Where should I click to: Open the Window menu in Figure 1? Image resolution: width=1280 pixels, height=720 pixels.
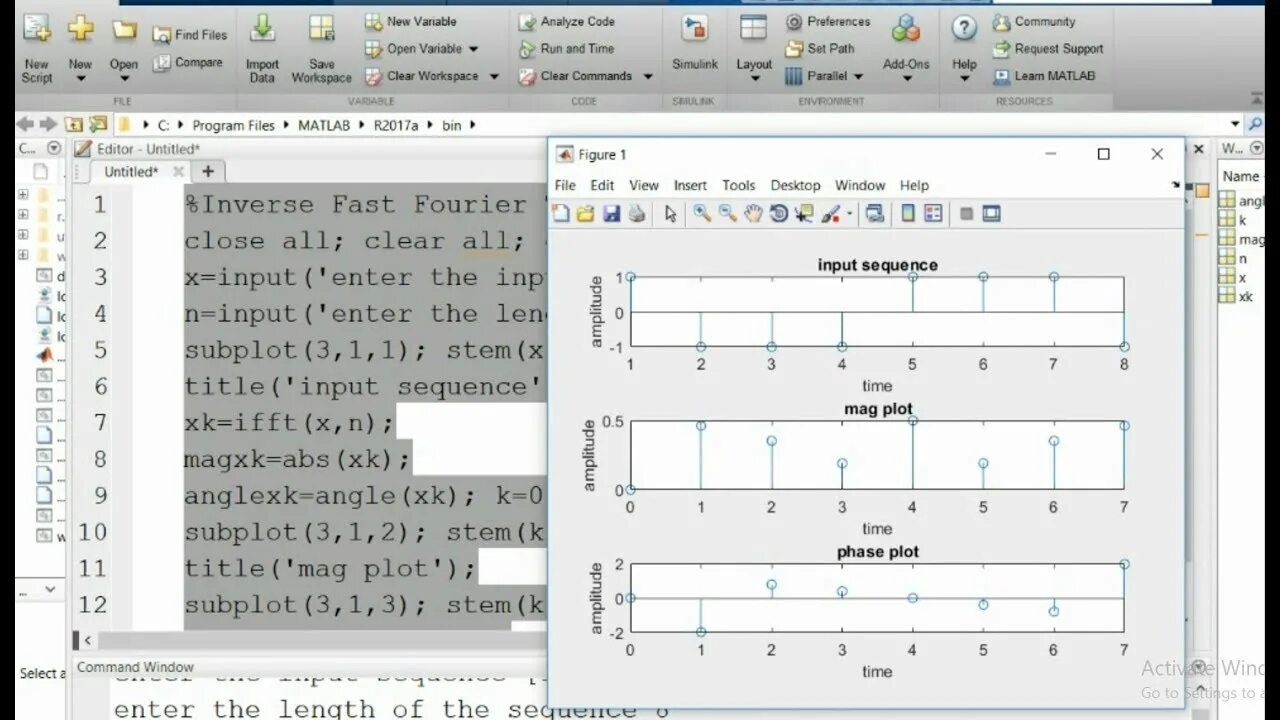(x=860, y=185)
